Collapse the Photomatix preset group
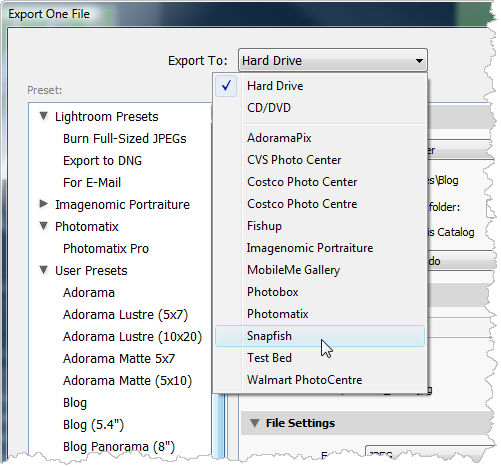The image size is (501, 467). (x=43, y=226)
